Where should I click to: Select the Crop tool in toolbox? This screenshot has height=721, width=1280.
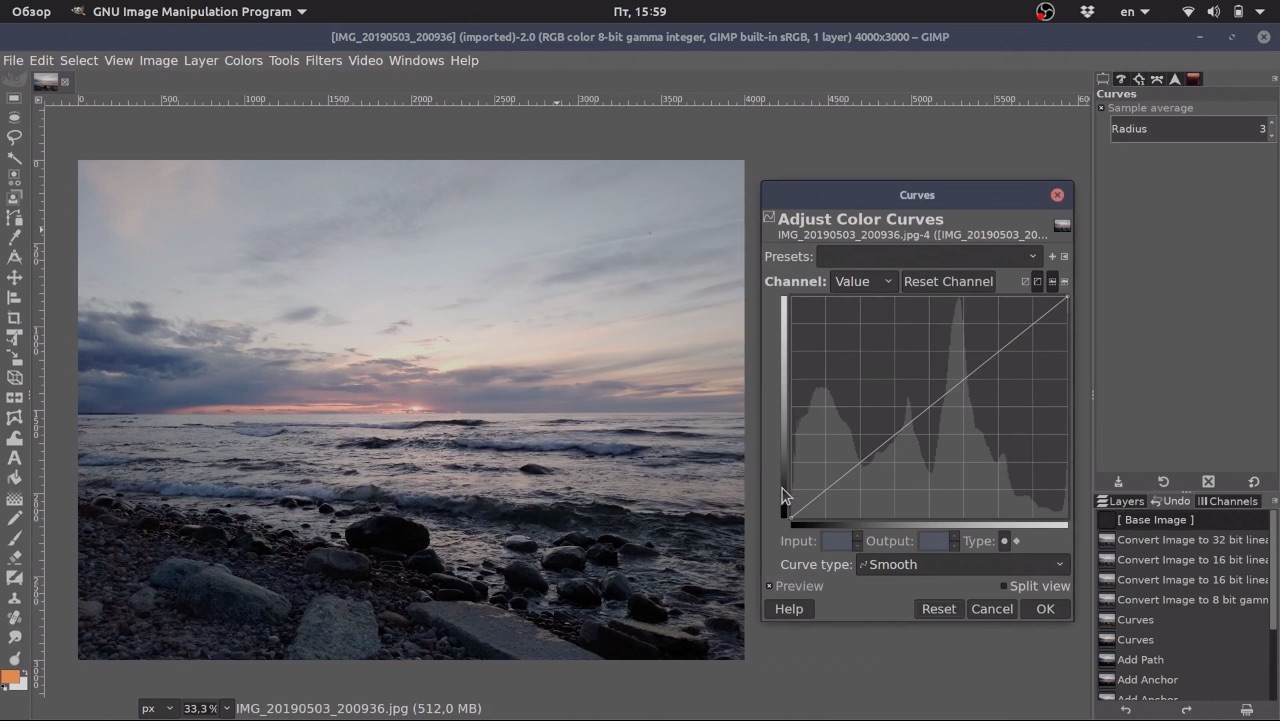pyautogui.click(x=14, y=318)
